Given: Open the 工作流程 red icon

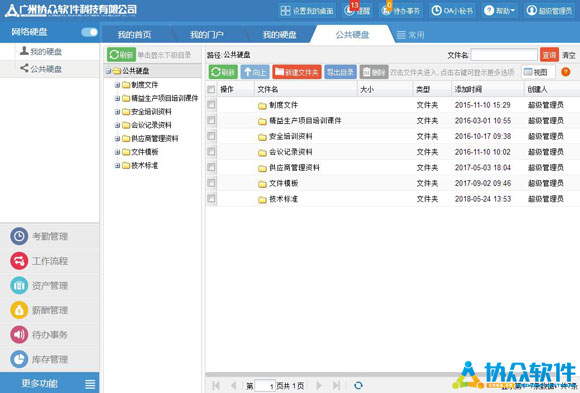Looking at the screenshot, I should point(19,261).
